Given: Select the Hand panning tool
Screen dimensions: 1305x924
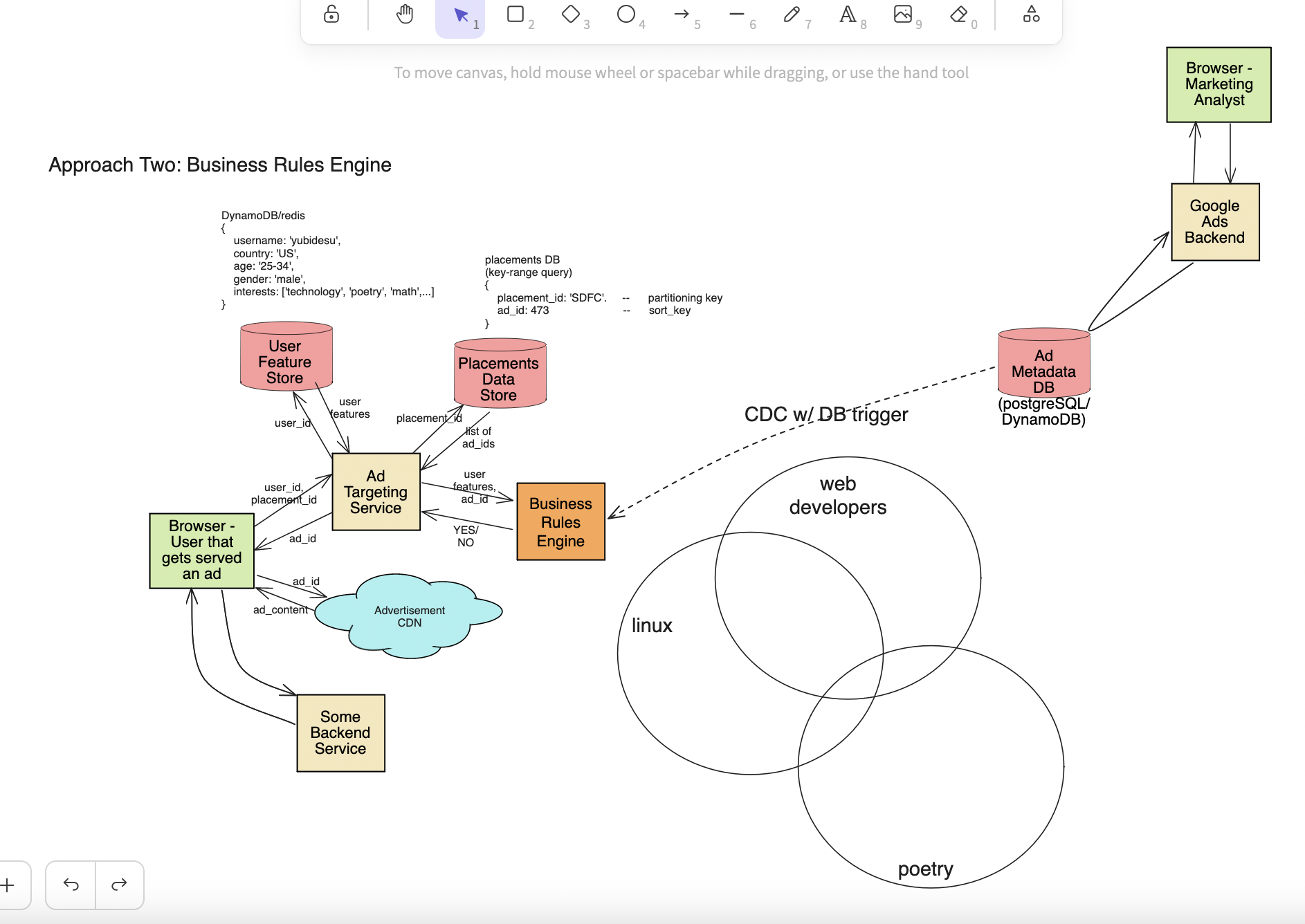Looking at the screenshot, I should [x=405, y=15].
